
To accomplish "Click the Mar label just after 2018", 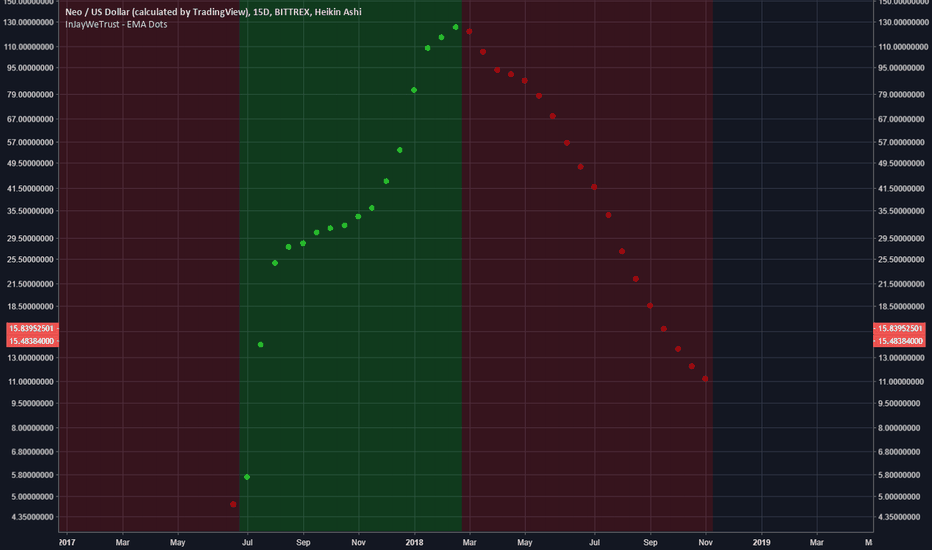I will point(470,542).
